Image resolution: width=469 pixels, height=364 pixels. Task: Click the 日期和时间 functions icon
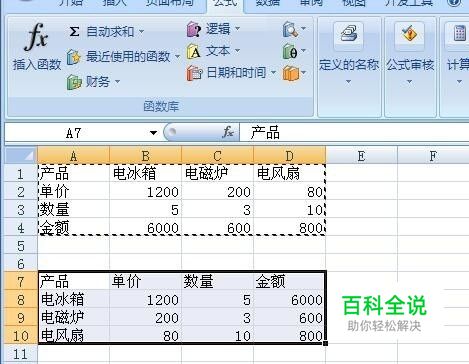pyautogui.click(x=194, y=73)
